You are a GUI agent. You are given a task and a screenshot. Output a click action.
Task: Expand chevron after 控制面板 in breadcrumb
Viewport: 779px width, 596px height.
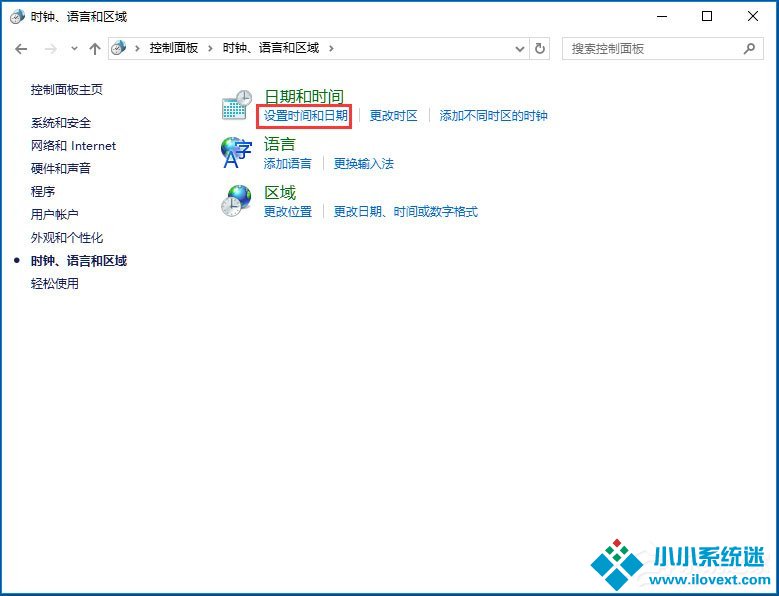(210, 48)
